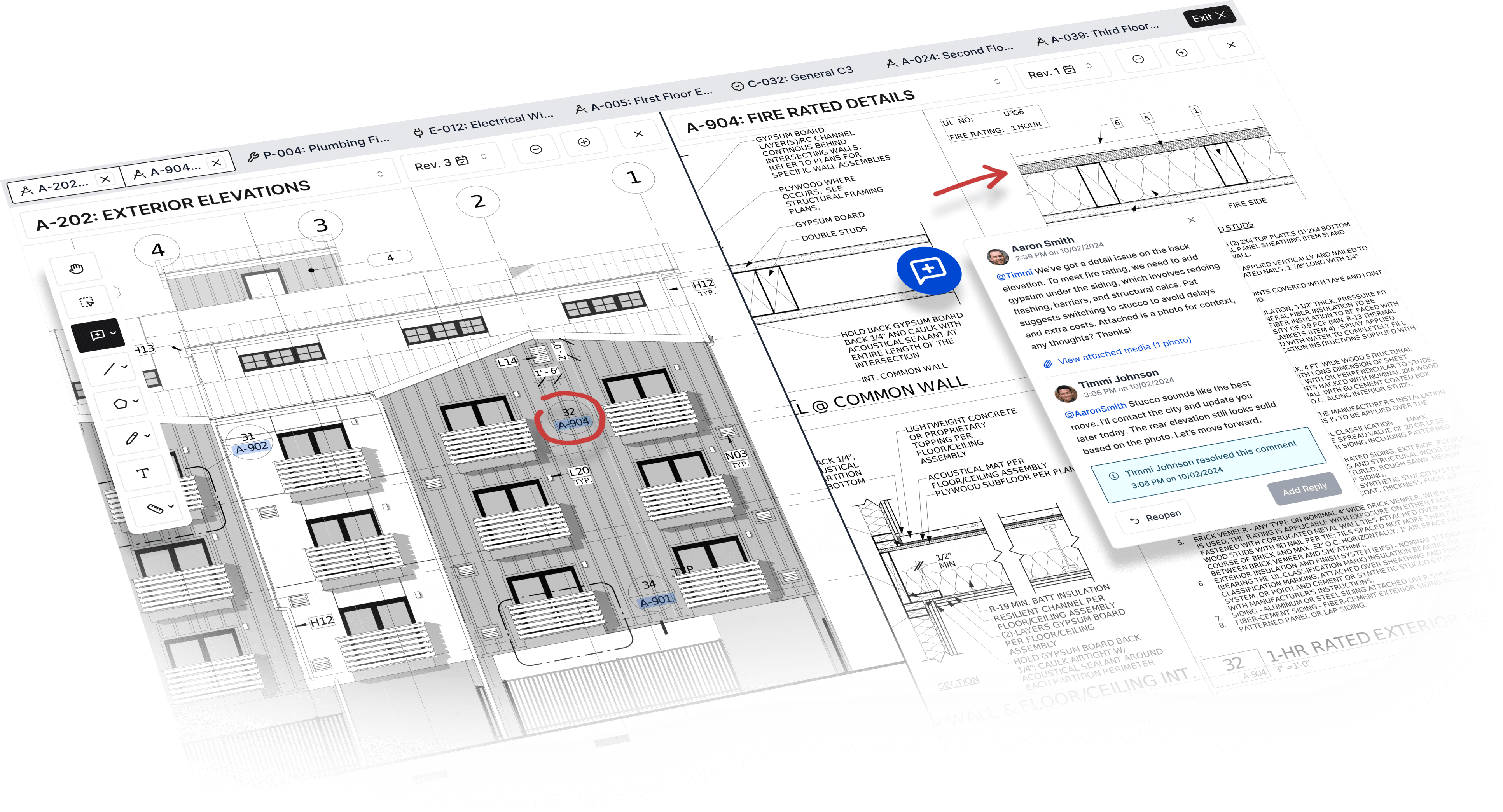This screenshot has width=1503, height=812.
Task: Close the A-904 tab
Action: point(216,163)
